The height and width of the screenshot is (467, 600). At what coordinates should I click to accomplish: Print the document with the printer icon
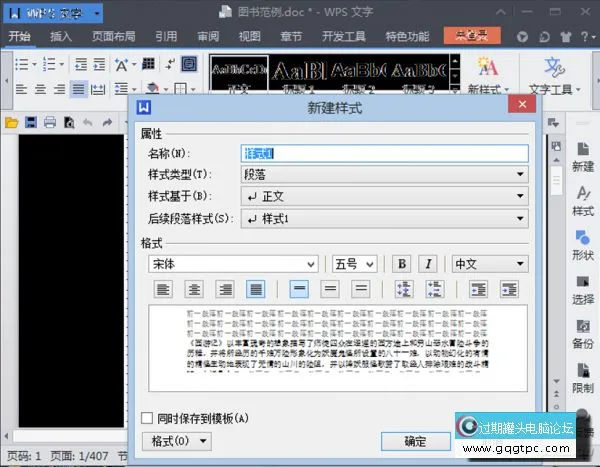(x=50, y=122)
